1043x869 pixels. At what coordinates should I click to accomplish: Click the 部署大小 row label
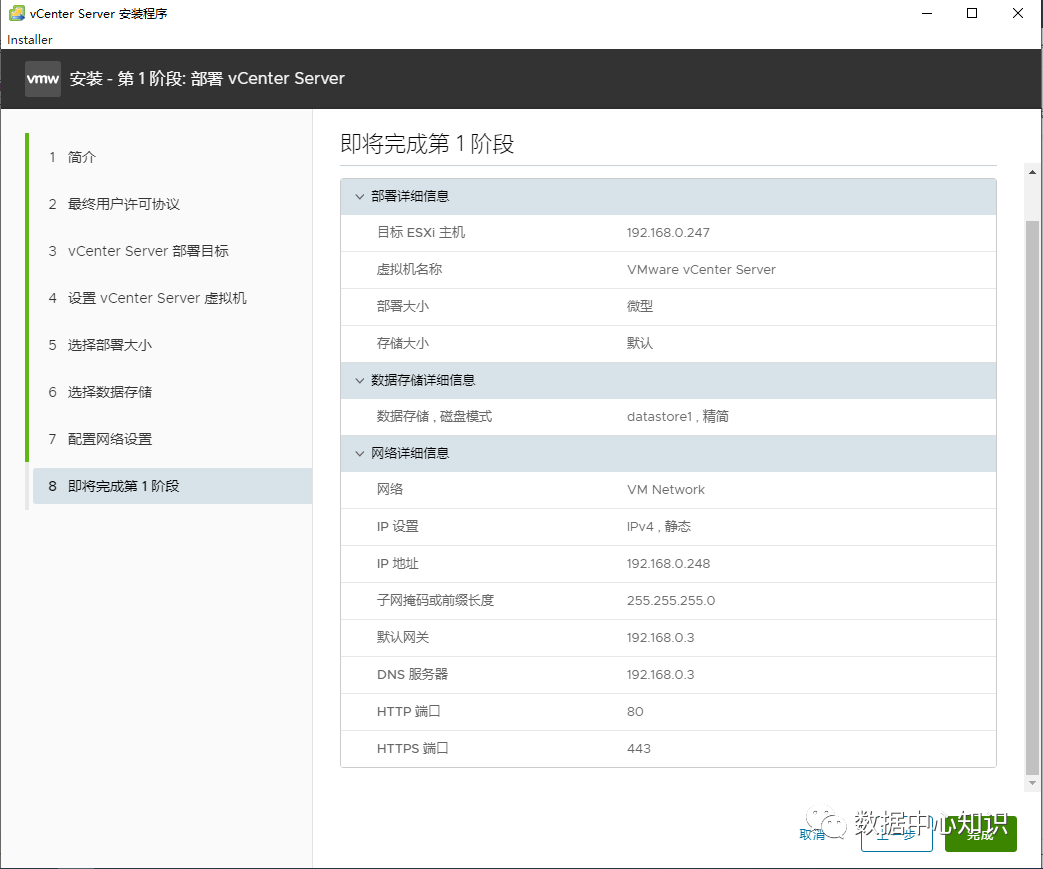tap(402, 306)
